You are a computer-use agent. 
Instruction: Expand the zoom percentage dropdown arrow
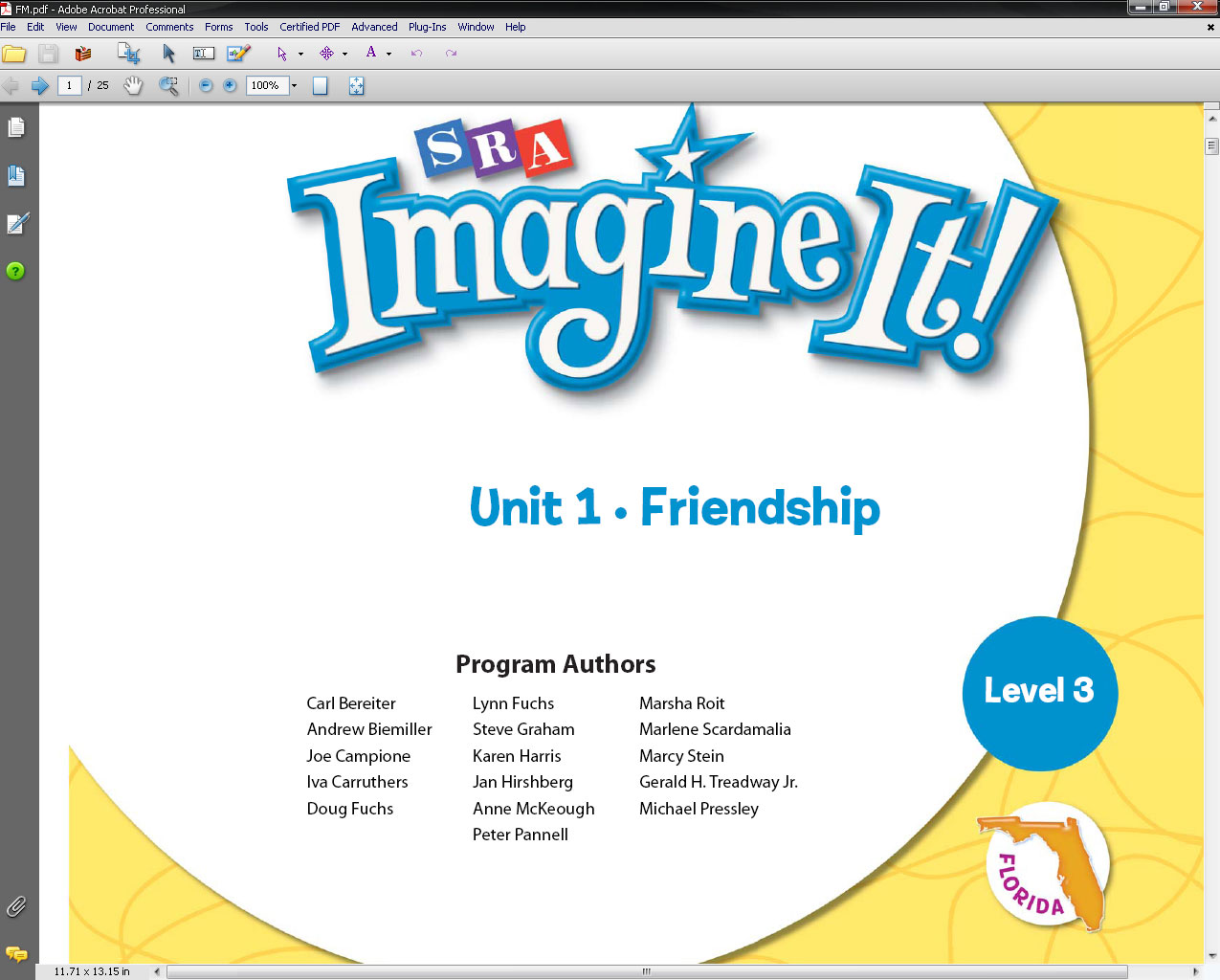pos(294,86)
